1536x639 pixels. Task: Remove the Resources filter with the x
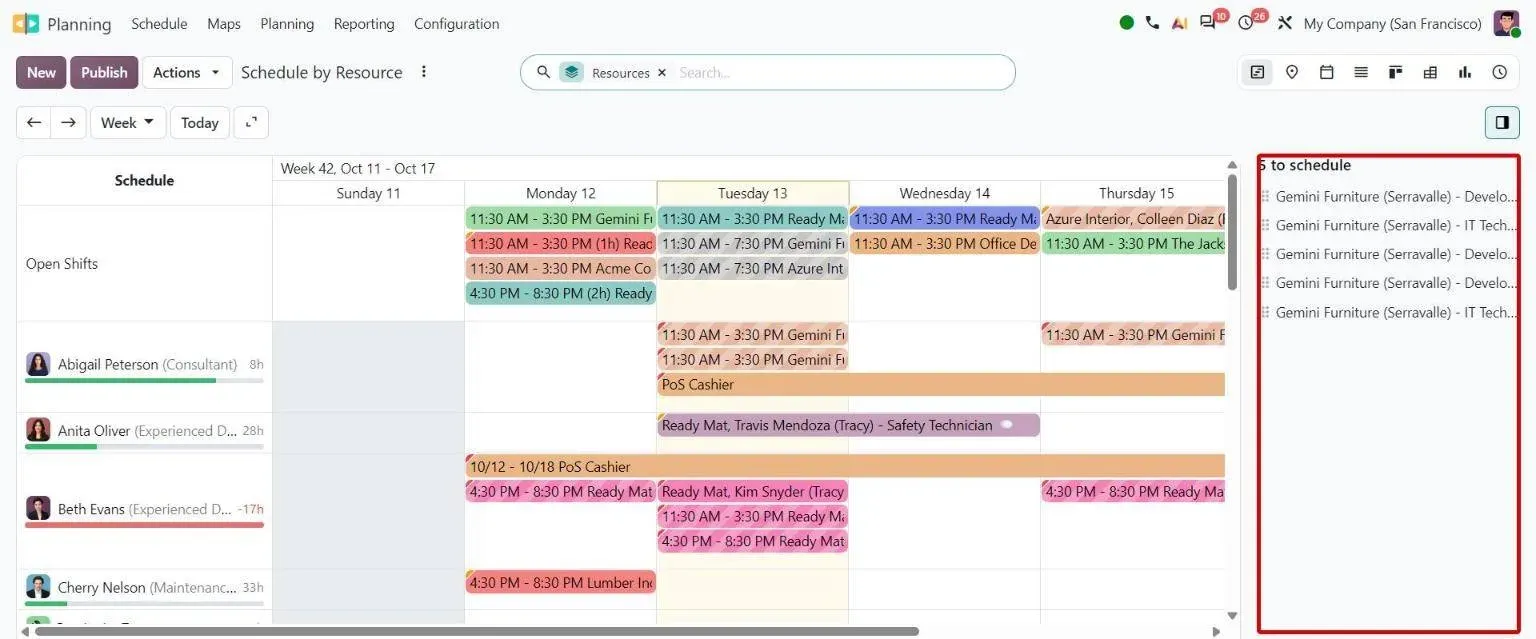[662, 73]
